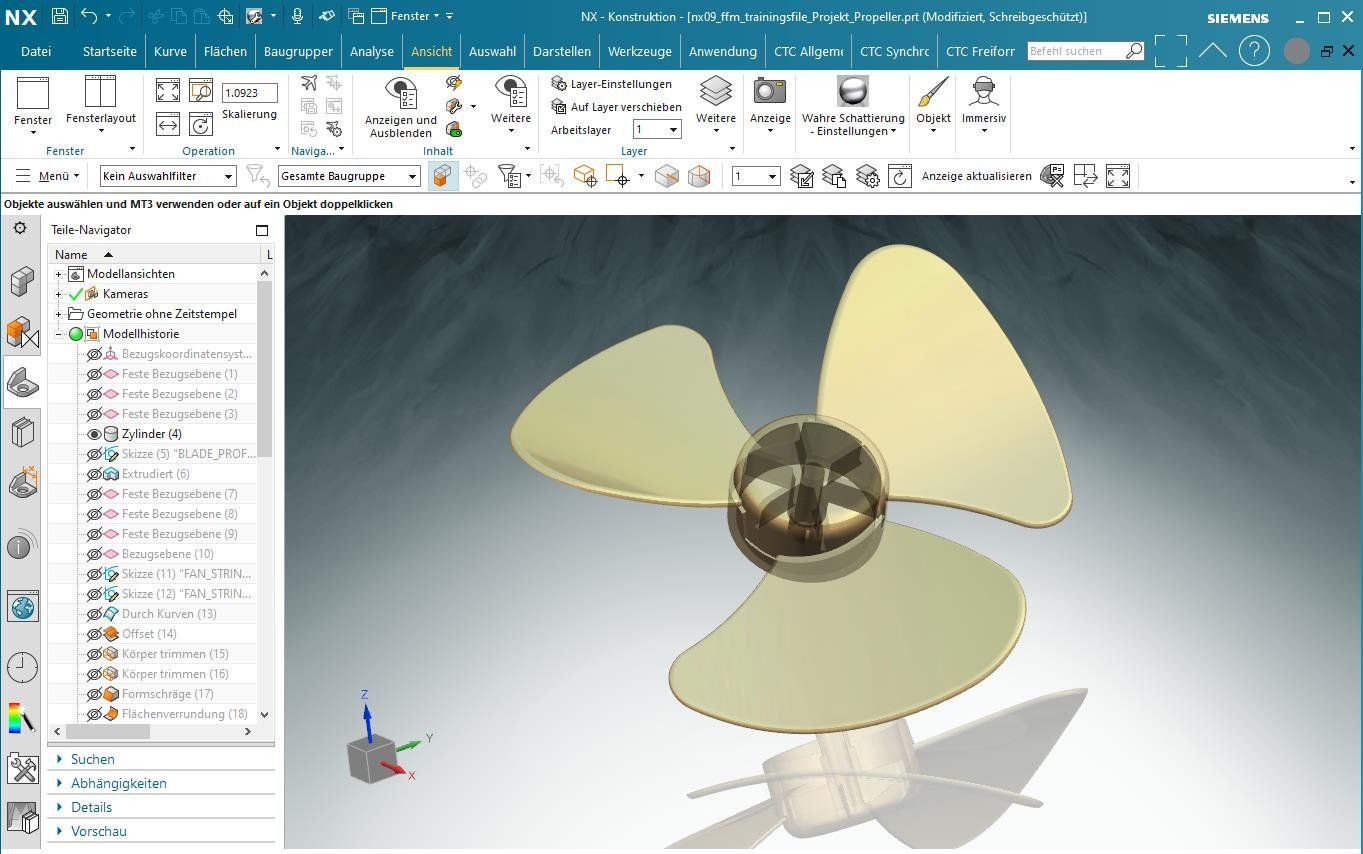1363x854 pixels.
Task: Click the Befehl suchen search box
Action: tap(1086, 51)
